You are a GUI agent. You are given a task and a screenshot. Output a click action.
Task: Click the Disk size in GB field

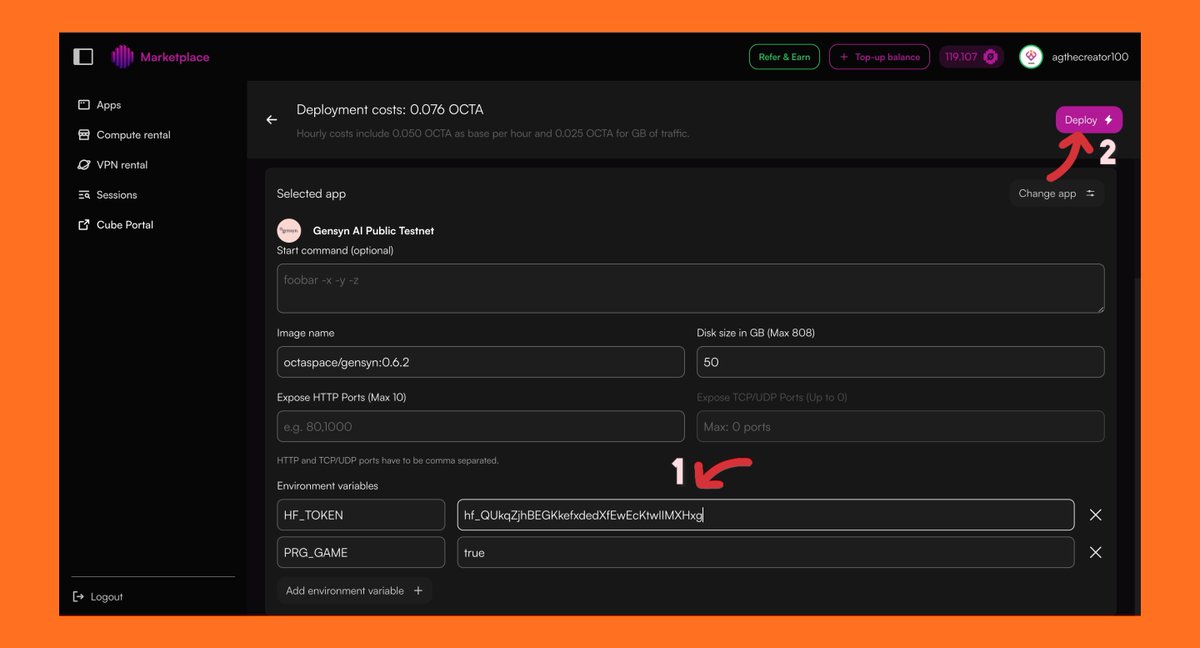901,362
